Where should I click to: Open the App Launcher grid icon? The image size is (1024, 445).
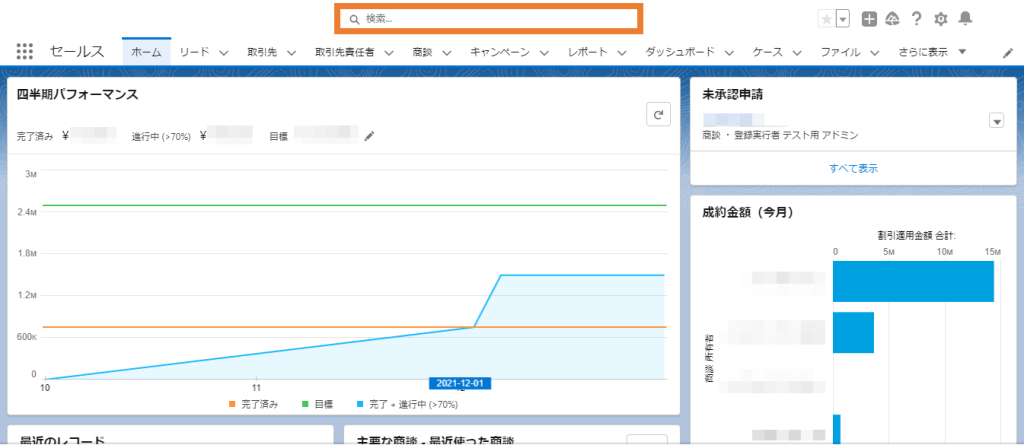click(24, 52)
